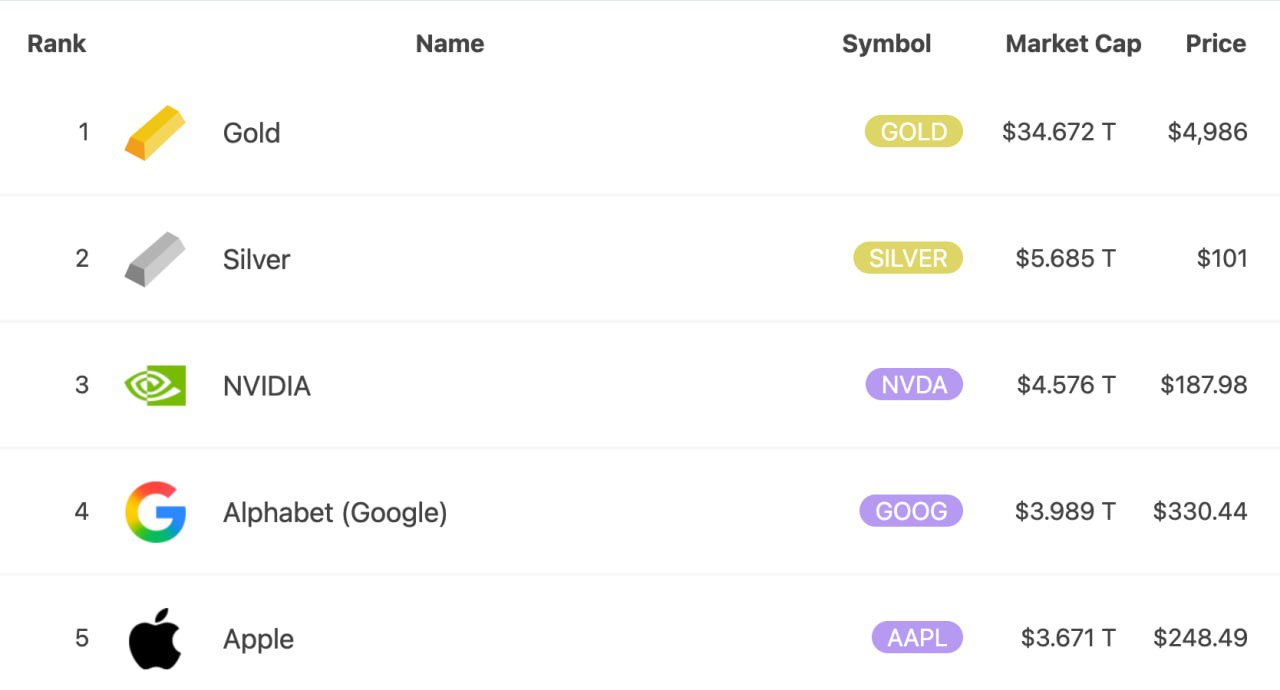The width and height of the screenshot is (1280, 690).
Task: Sort table by Price header
Action: click(x=1215, y=44)
